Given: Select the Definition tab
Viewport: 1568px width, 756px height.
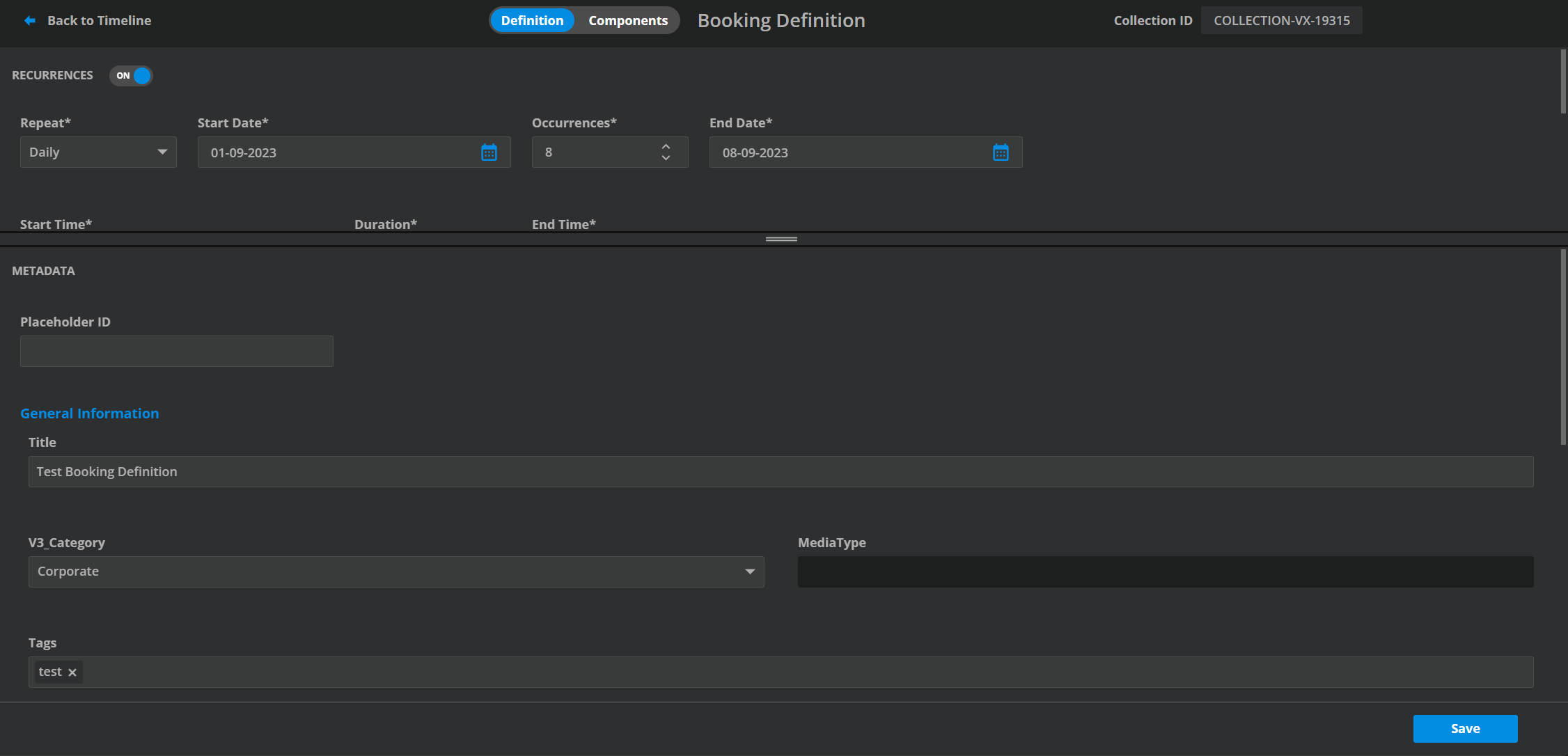Looking at the screenshot, I should click(532, 21).
